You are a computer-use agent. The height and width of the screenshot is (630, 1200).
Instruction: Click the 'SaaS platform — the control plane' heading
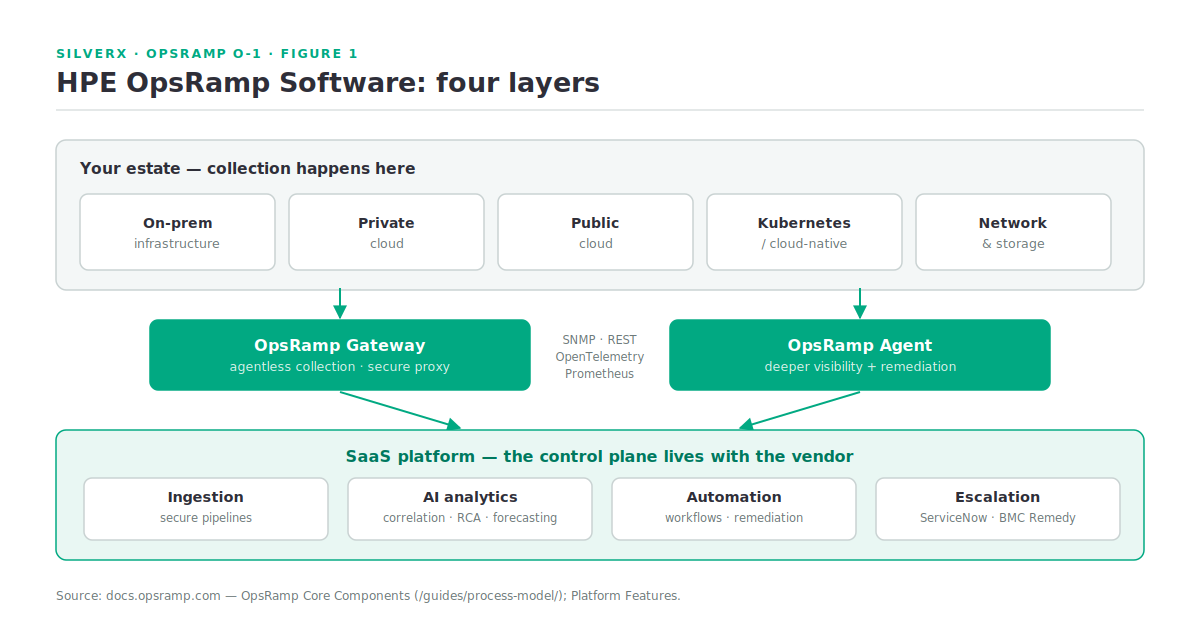click(x=600, y=456)
